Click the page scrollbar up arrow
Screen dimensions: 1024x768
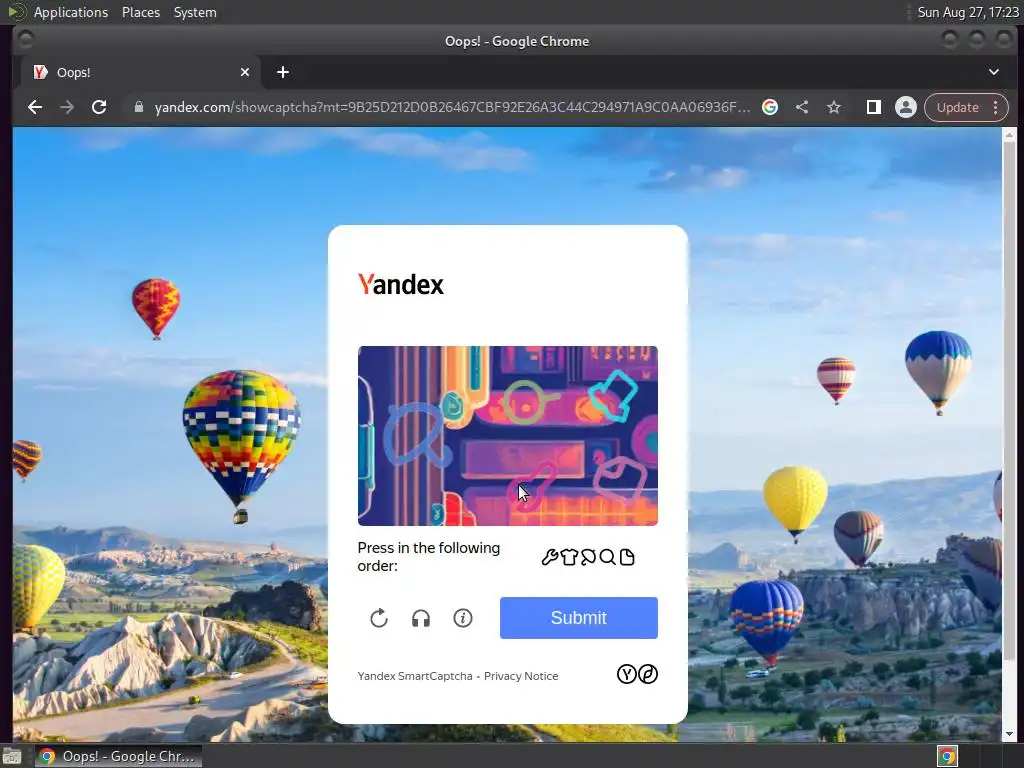click(x=1009, y=135)
